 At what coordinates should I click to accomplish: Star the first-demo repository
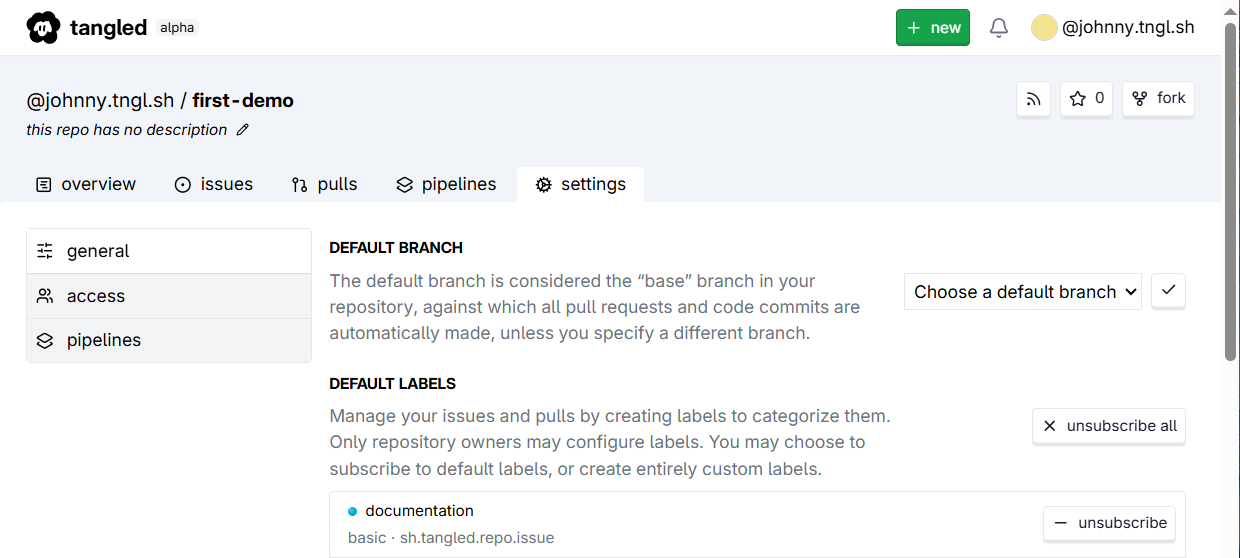1086,99
